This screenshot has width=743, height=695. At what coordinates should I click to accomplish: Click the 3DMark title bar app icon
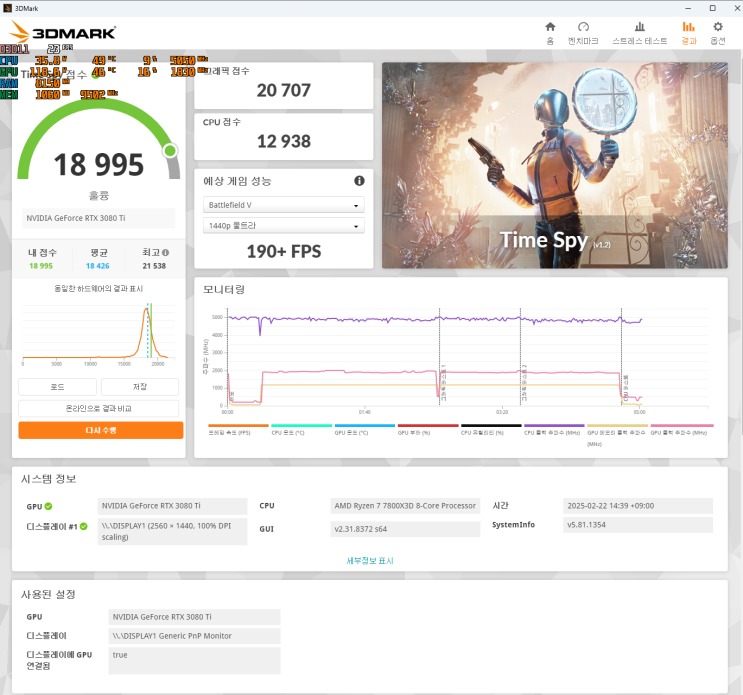[7, 8]
